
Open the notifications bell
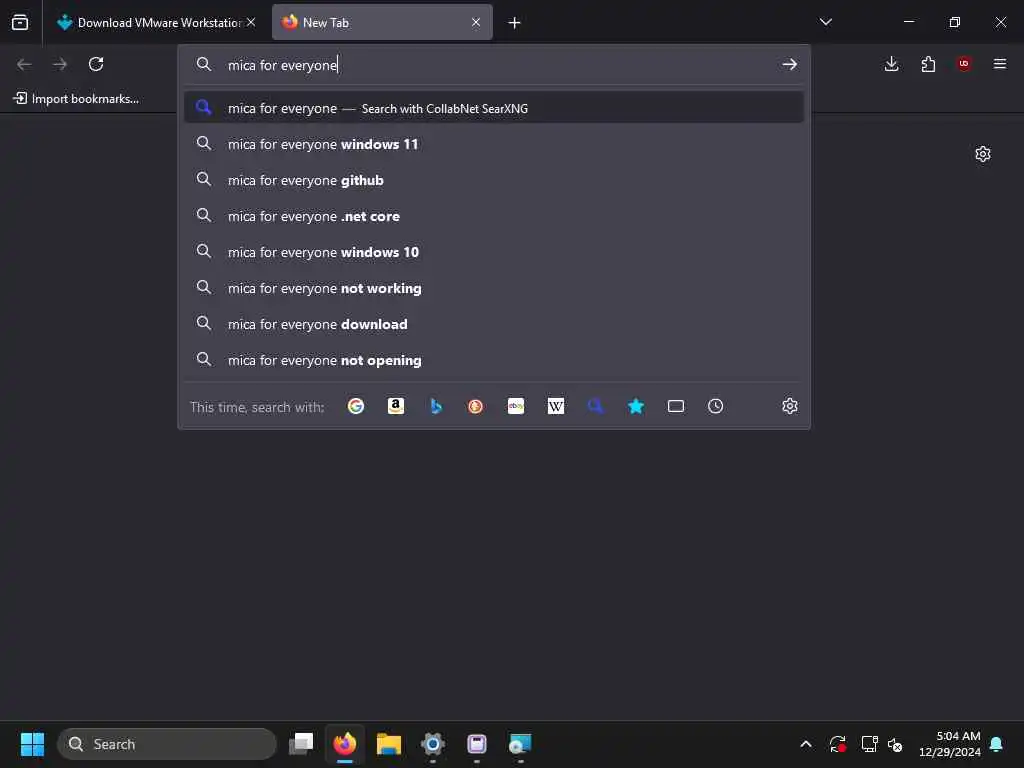[x=997, y=744]
